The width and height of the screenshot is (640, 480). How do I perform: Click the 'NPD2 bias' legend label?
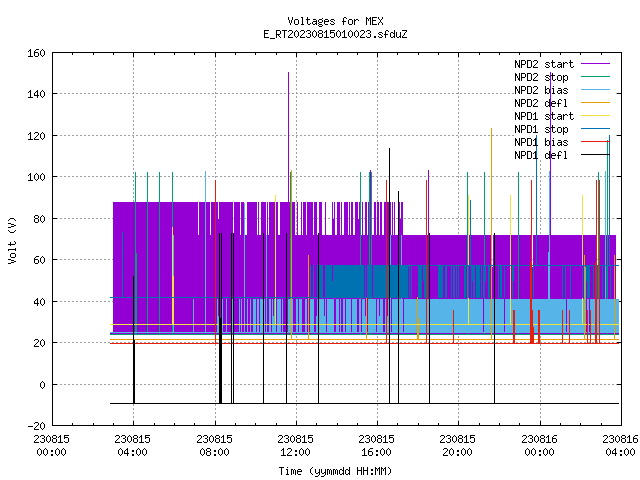pos(541,90)
